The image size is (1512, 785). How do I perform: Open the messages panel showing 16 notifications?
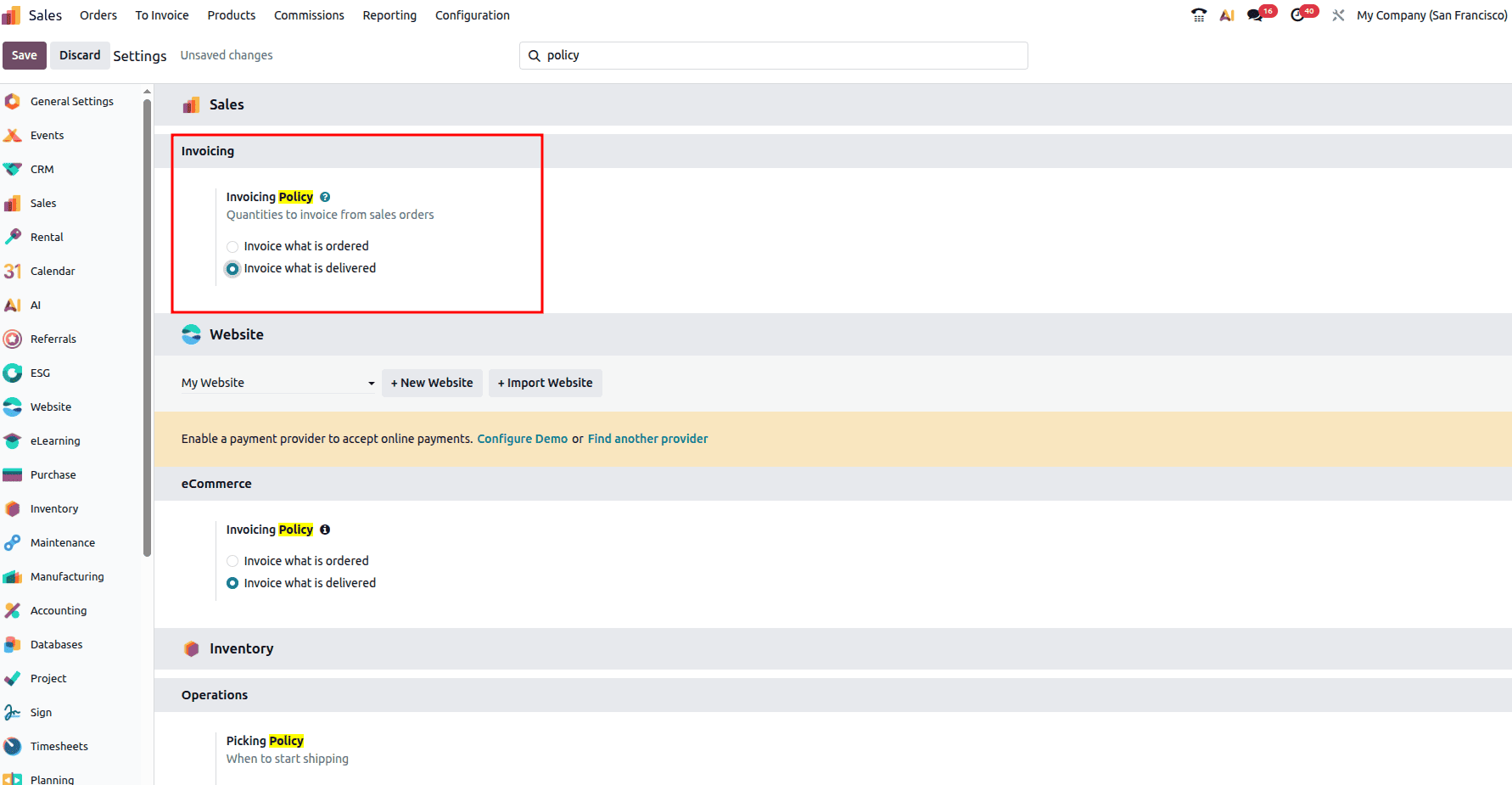1256,14
